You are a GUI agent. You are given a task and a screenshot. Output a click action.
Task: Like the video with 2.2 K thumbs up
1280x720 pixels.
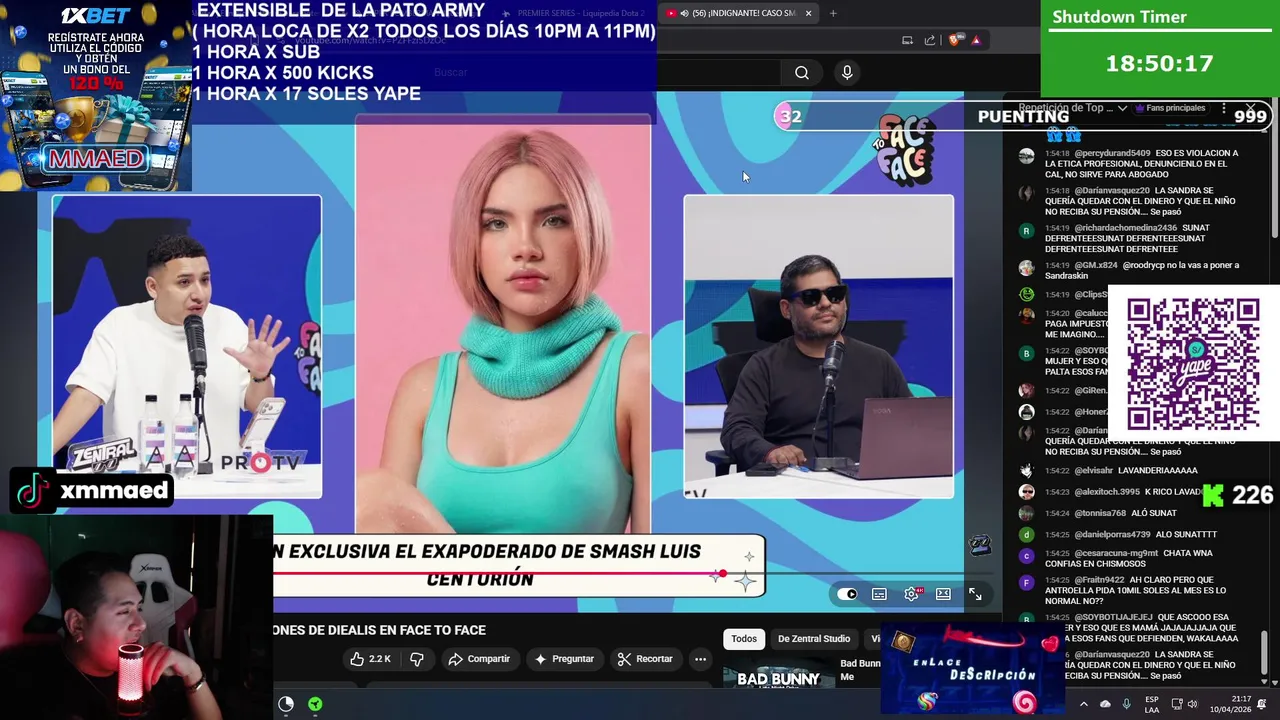[370, 659]
